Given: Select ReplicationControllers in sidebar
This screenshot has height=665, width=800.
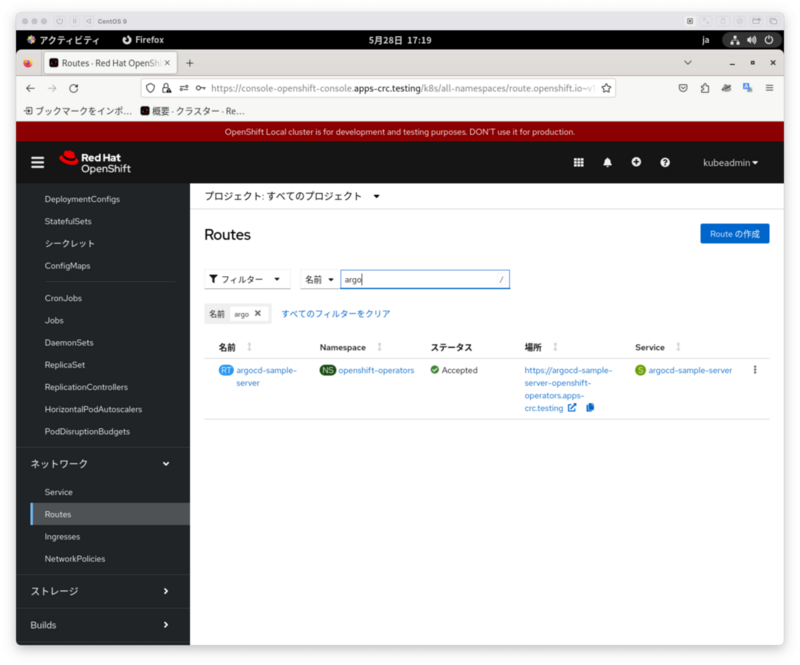Looking at the screenshot, I should [86, 387].
